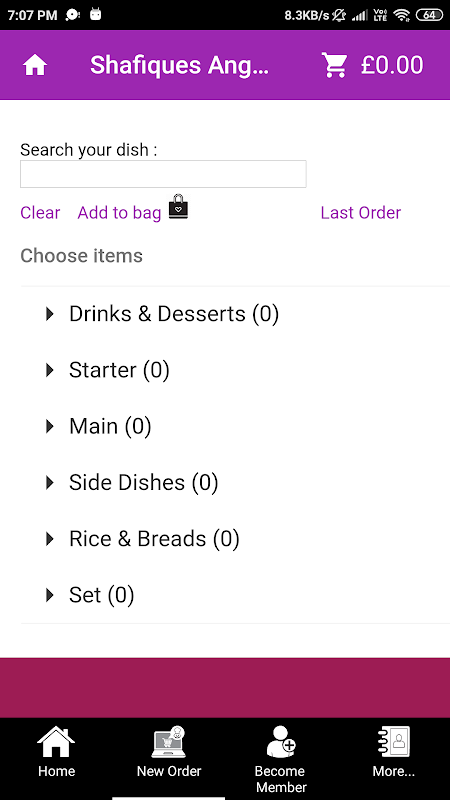450x800 pixels.
Task: Open the Last Order link
Action: (361, 213)
